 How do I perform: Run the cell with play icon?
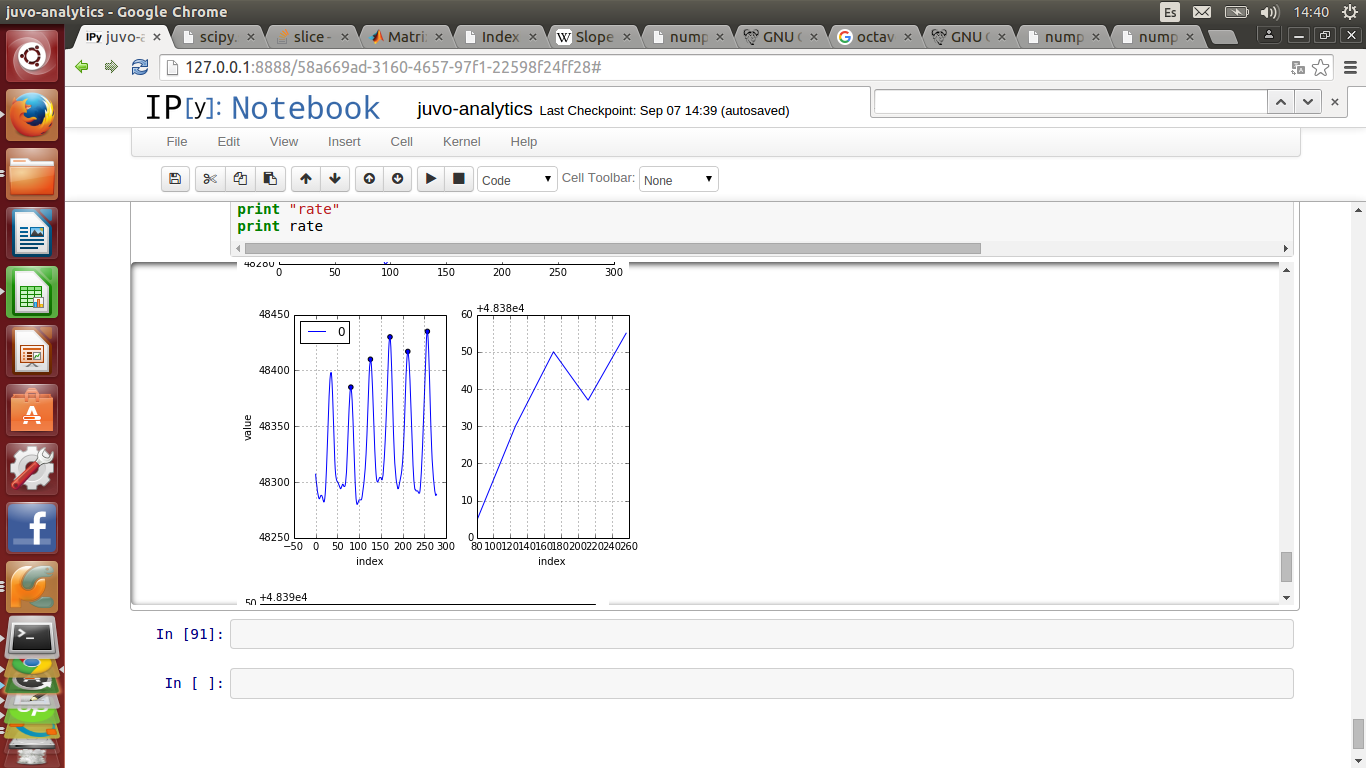[x=431, y=179]
